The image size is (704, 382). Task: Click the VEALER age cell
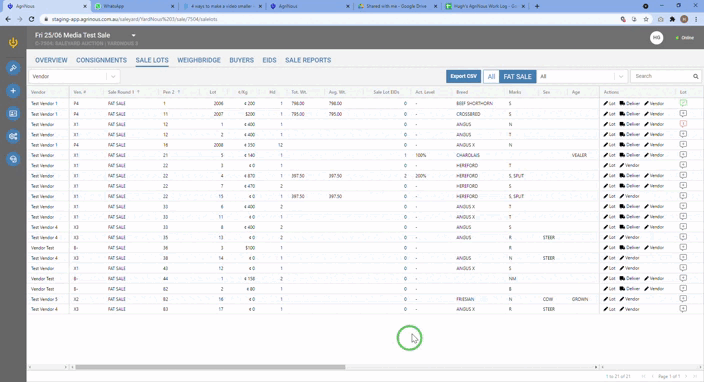pyautogui.click(x=579, y=155)
